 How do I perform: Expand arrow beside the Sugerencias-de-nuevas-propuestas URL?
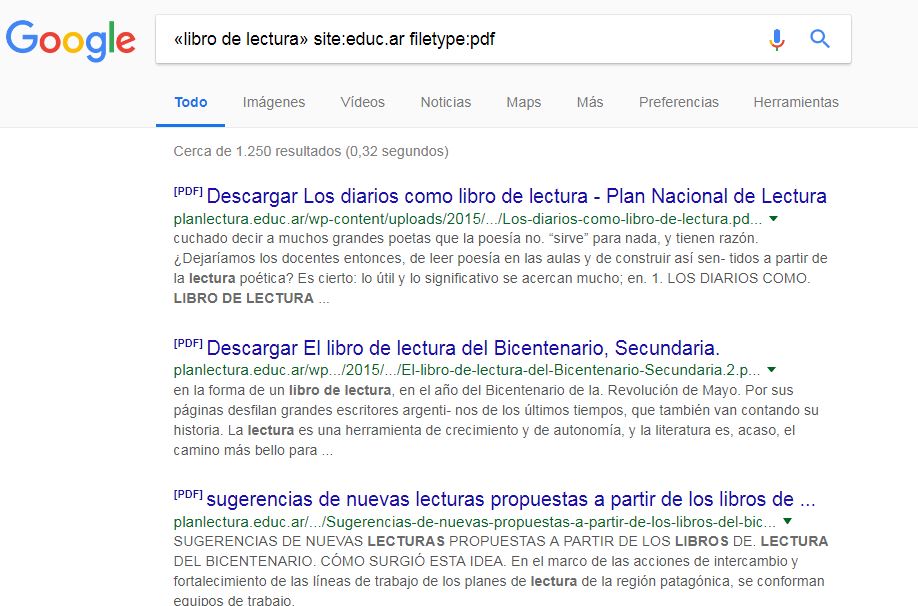click(788, 522)
